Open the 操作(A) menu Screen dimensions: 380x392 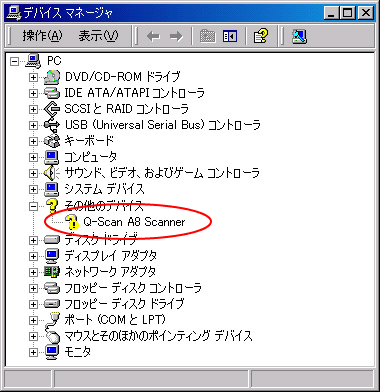click(42, 36)
